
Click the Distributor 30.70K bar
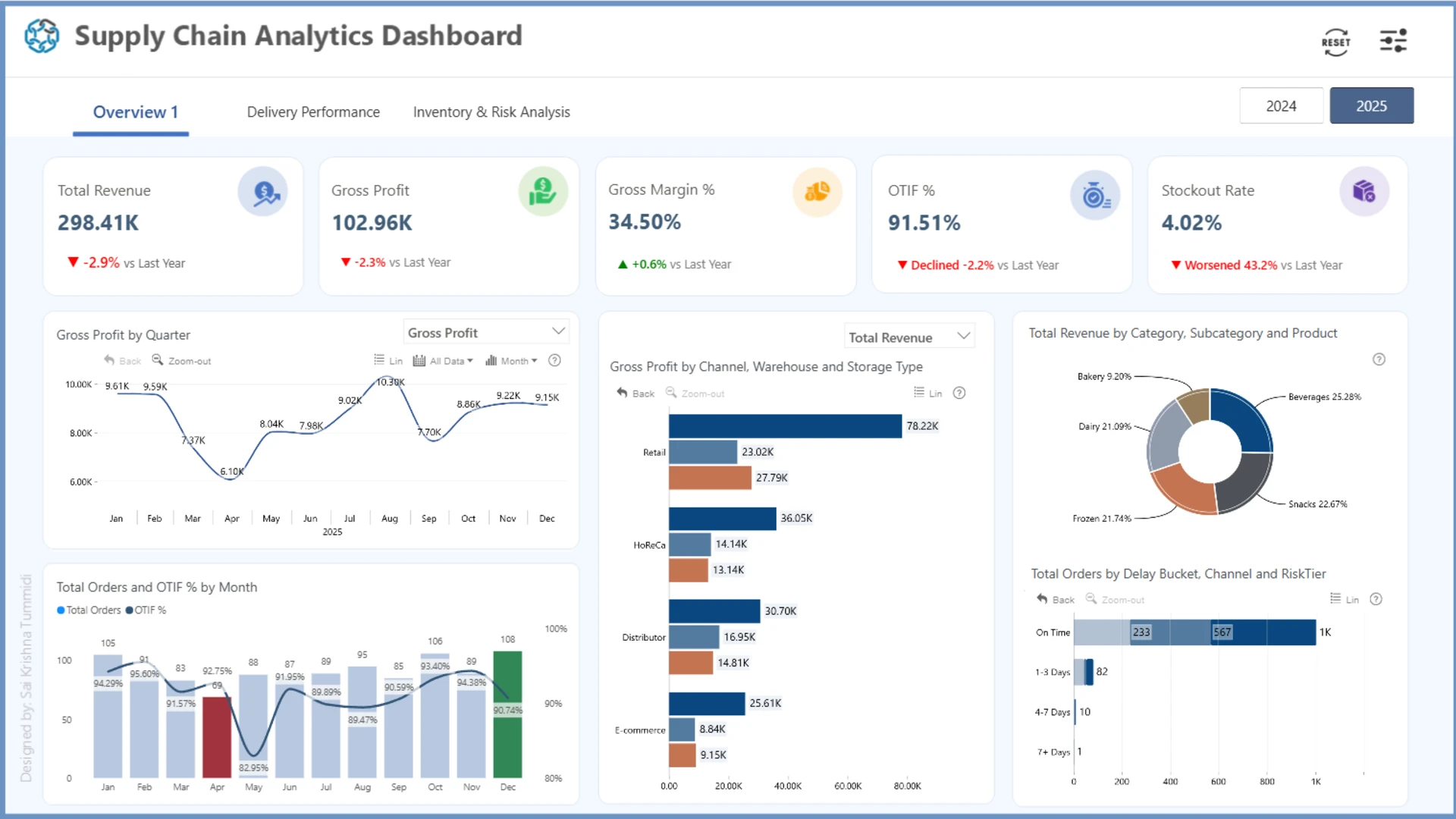[x=714, y=611]
